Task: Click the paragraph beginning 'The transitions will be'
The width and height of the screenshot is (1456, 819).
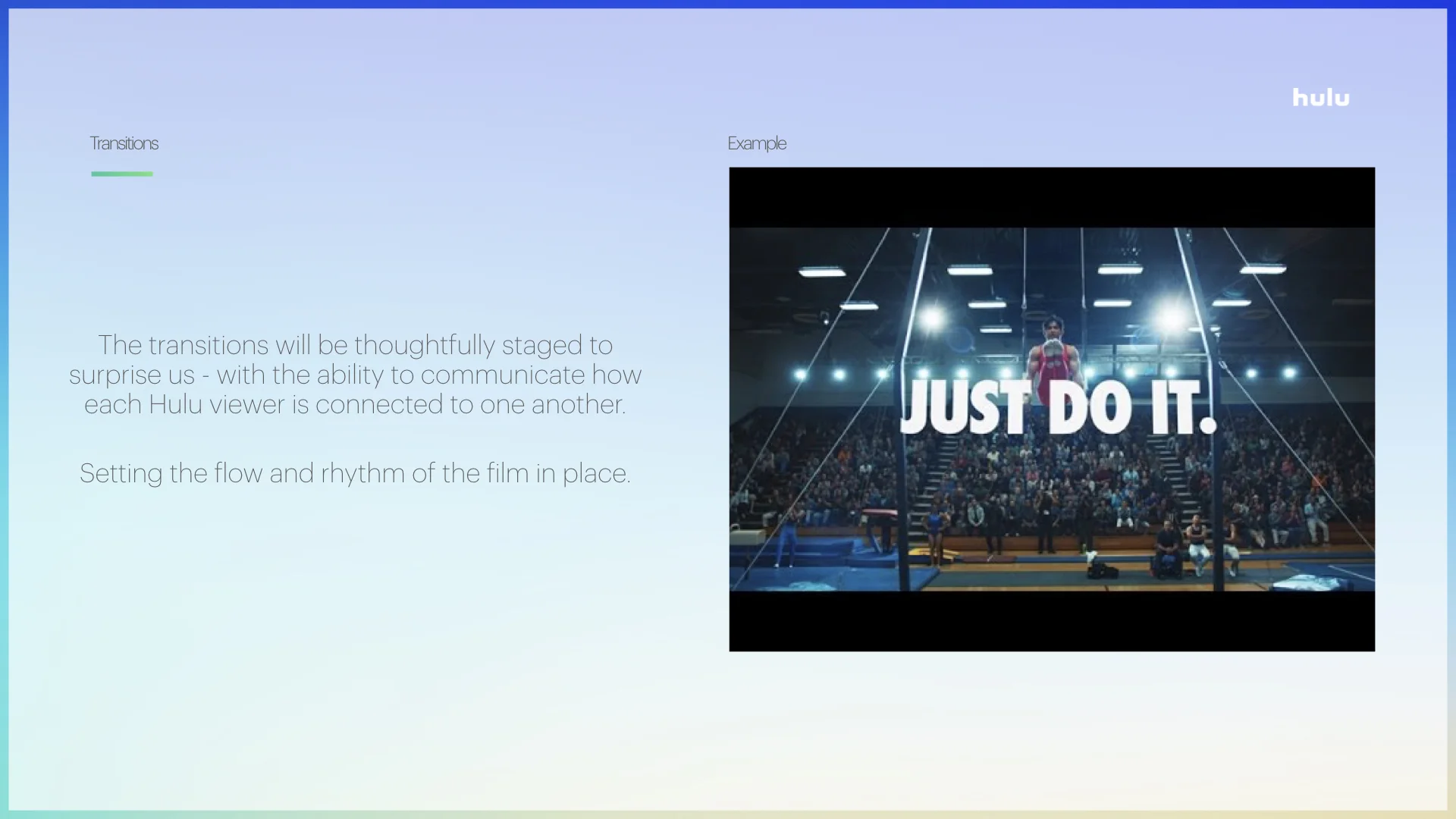Action: pyautogui.click(x=355, y=375)
